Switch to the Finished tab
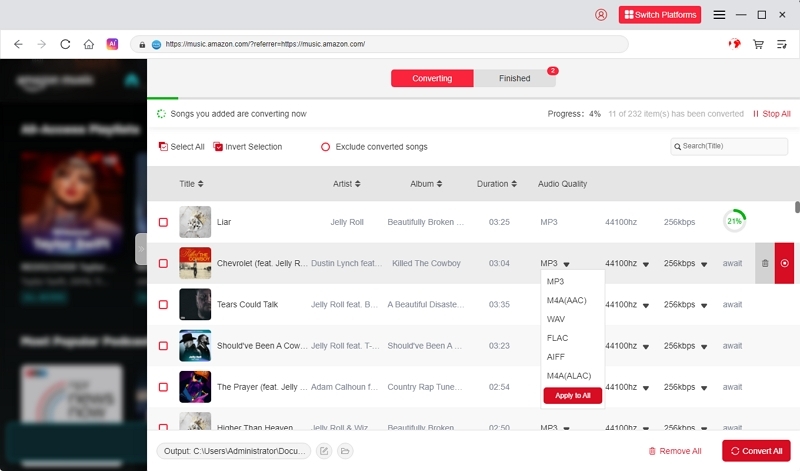This screenshot has height=471, width=800. pyautogui.click(x=515, y=78)
